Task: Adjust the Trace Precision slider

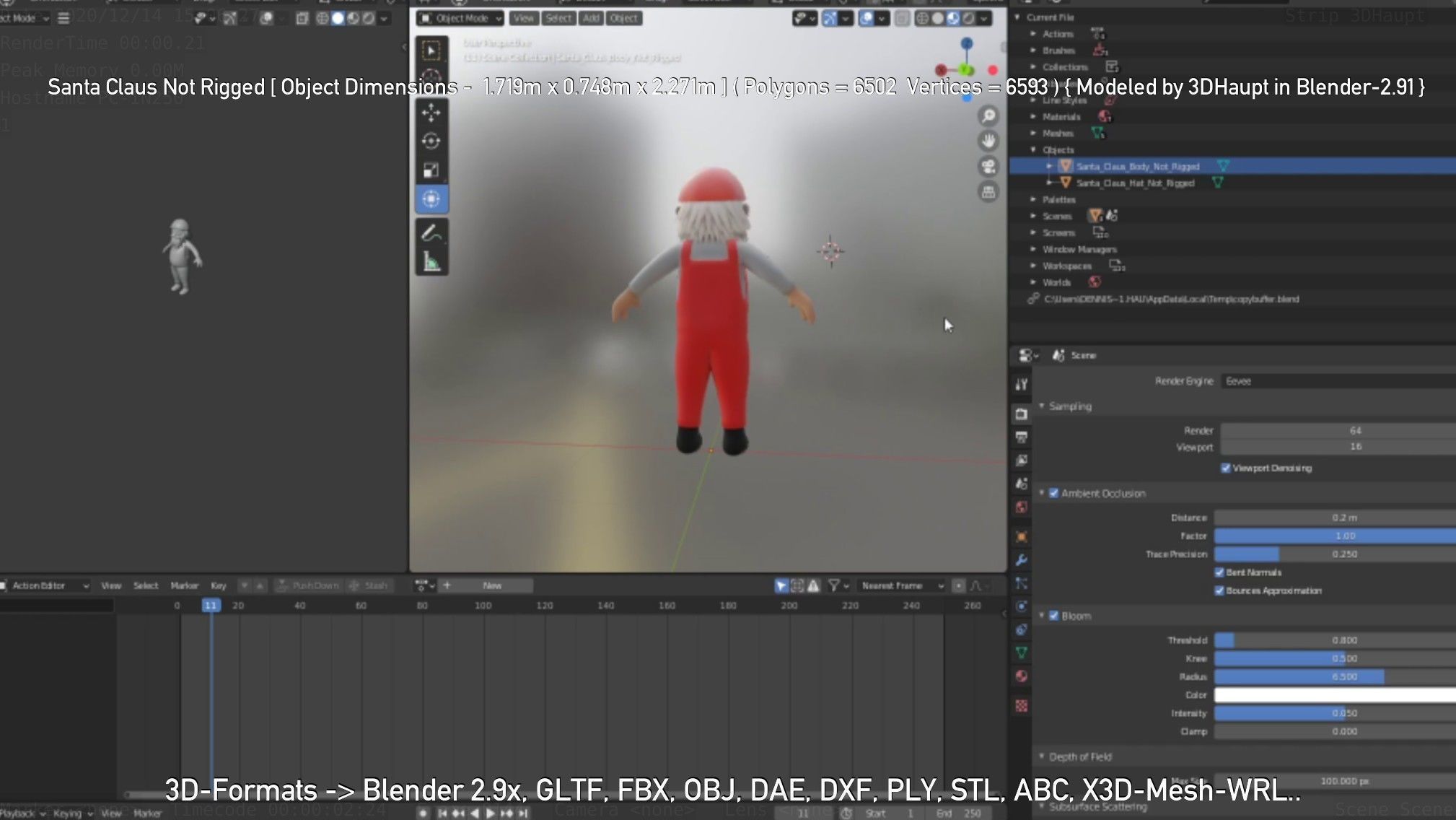Action: coord(1335,554)
